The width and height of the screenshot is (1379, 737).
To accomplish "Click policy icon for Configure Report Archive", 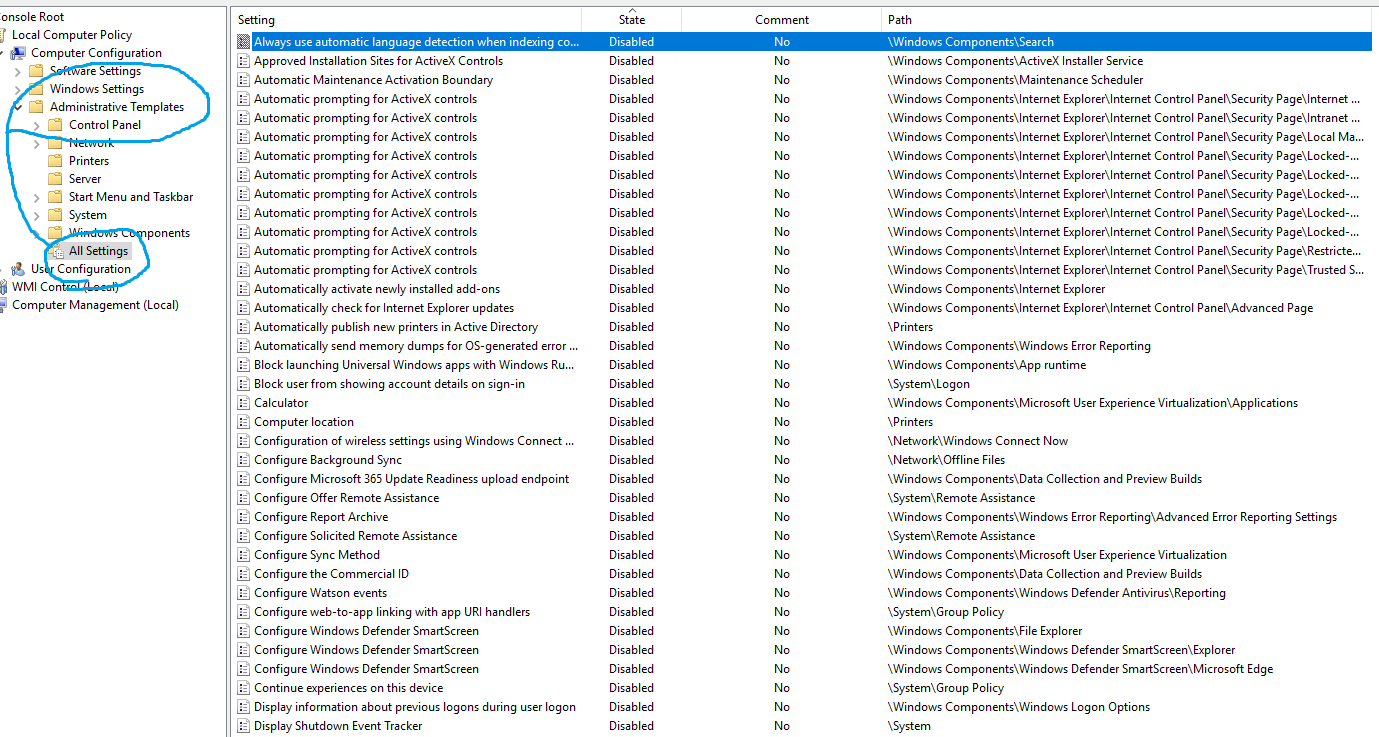I will coord(244,517).
